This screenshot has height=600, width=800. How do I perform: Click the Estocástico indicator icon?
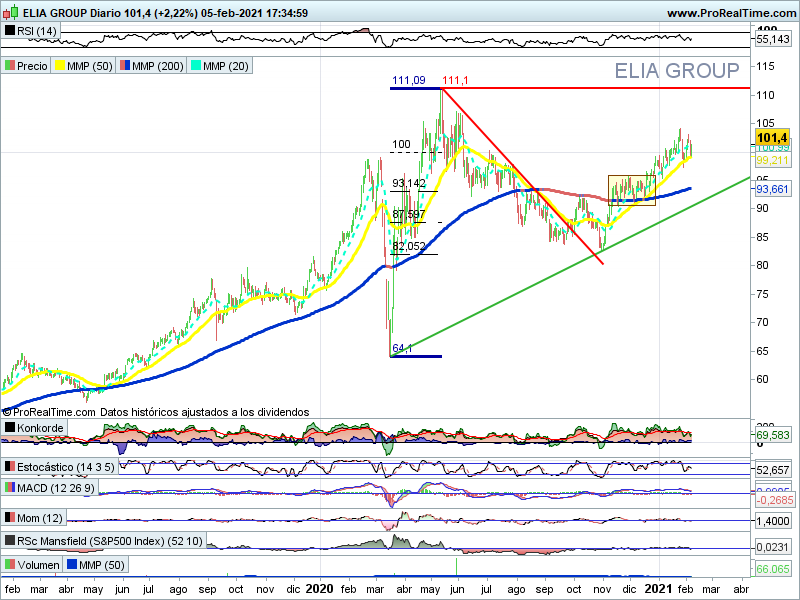9,466
